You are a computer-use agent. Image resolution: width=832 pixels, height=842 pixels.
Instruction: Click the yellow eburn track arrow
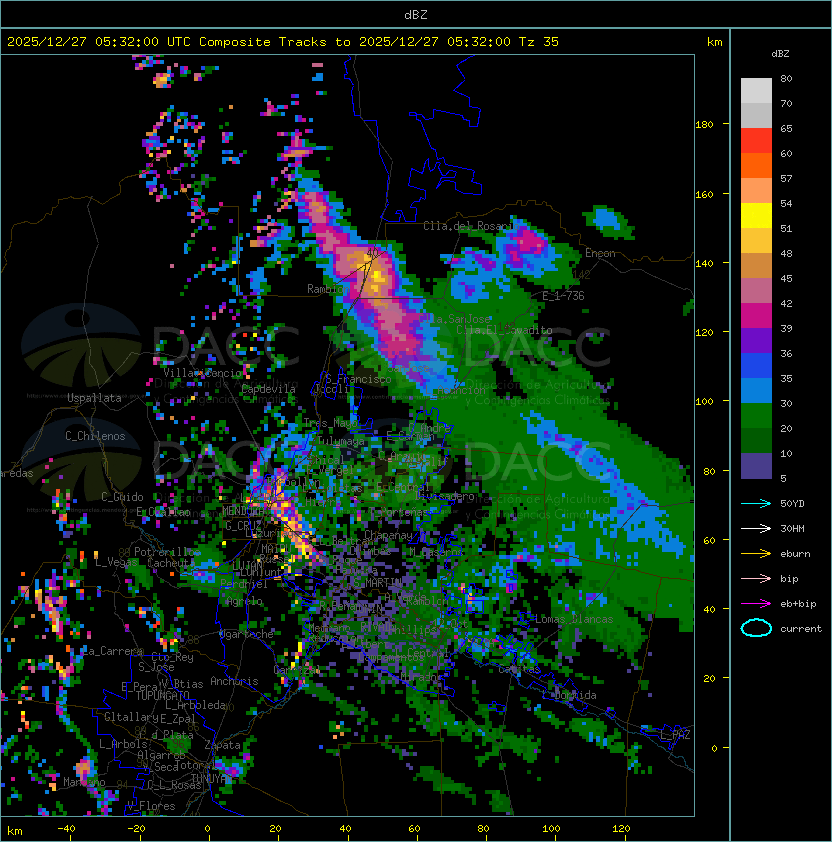coord(756,554)
